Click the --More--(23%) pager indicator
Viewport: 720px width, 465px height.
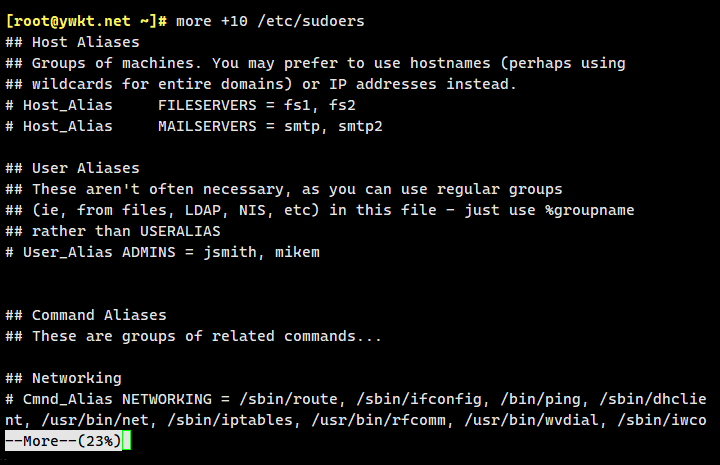click(x=61, y=441)
